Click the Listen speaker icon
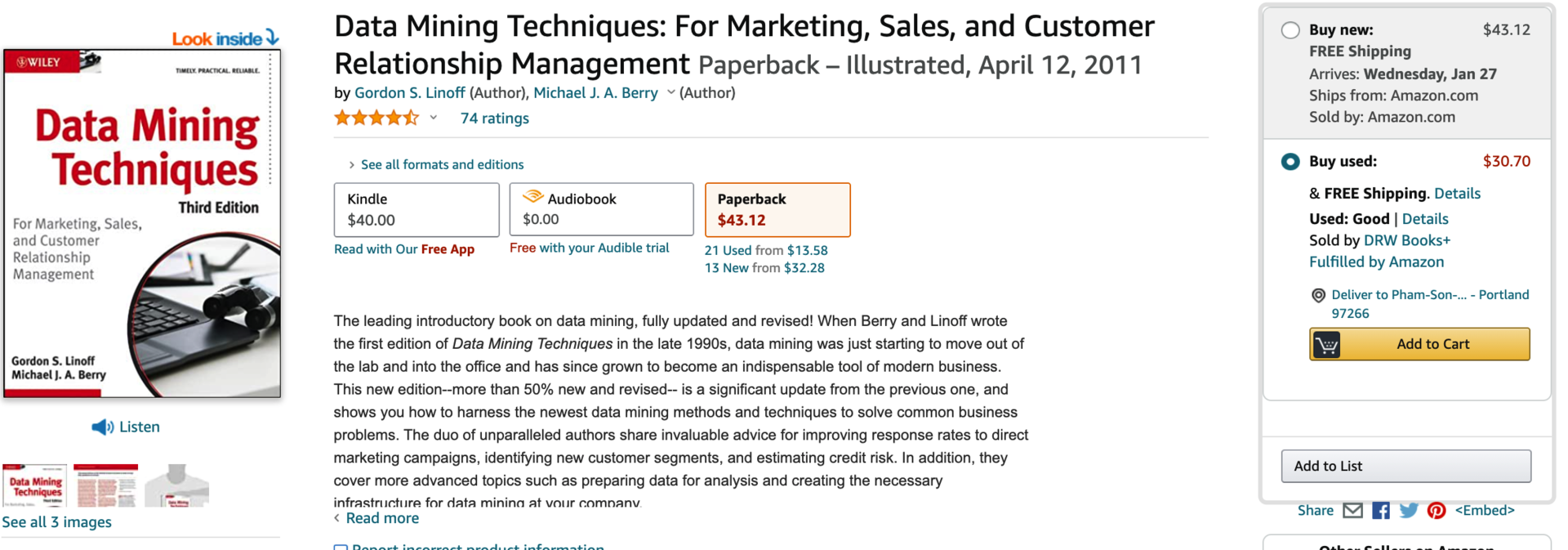Image resolution: width=1568 pixels, height=550 pixels. 102,427
